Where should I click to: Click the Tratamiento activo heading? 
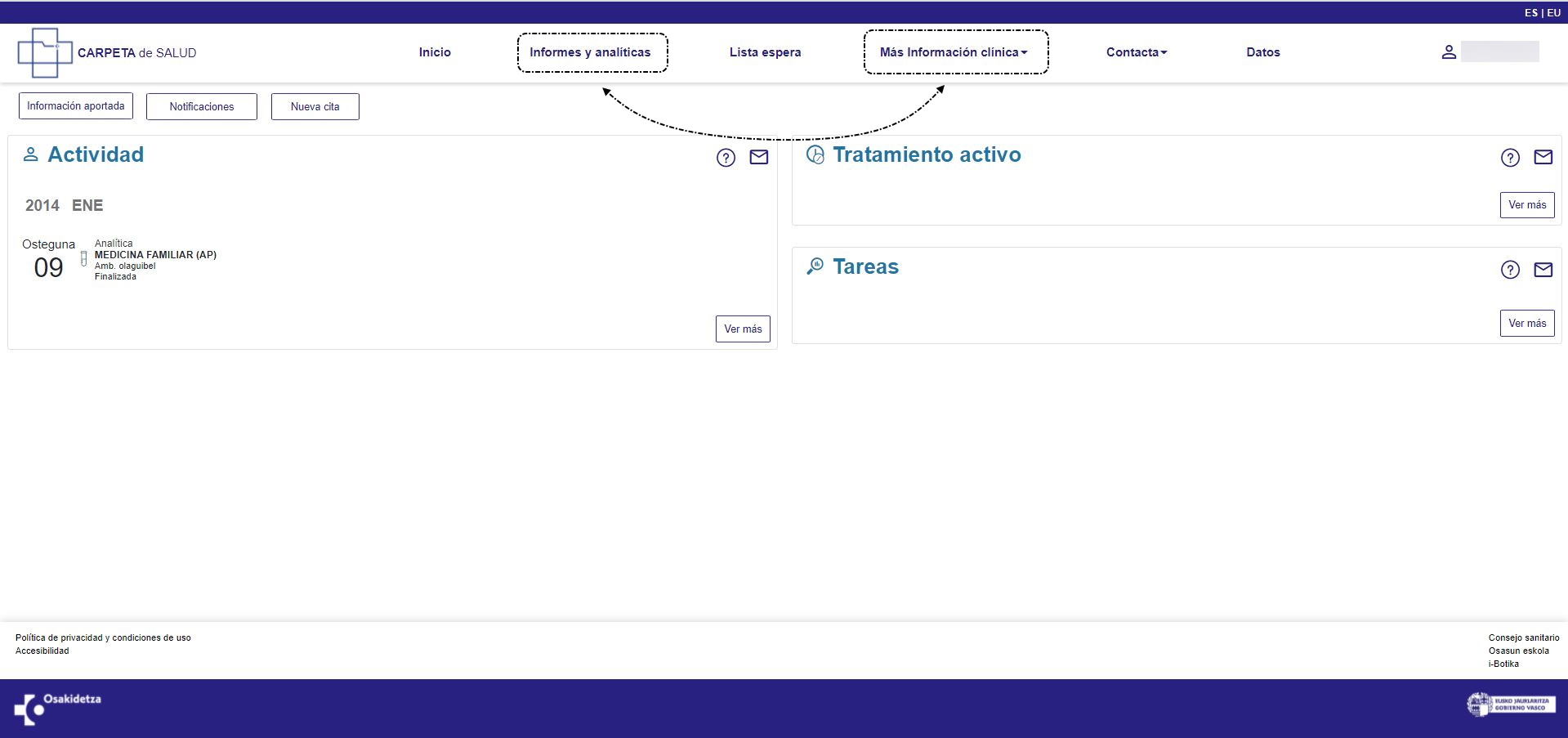coord(927,154)
